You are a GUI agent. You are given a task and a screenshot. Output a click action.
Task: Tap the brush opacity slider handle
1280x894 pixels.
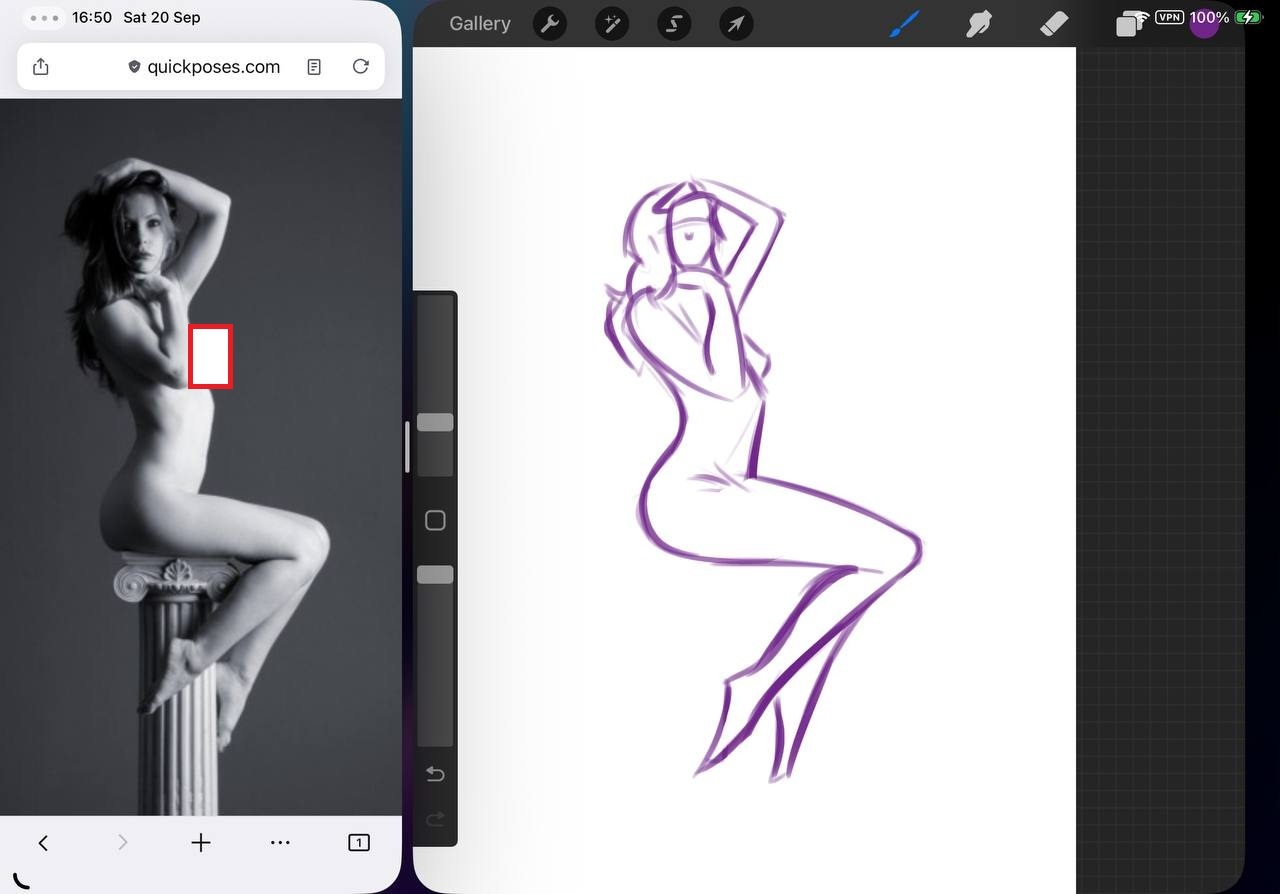click(x=435, y=575)
